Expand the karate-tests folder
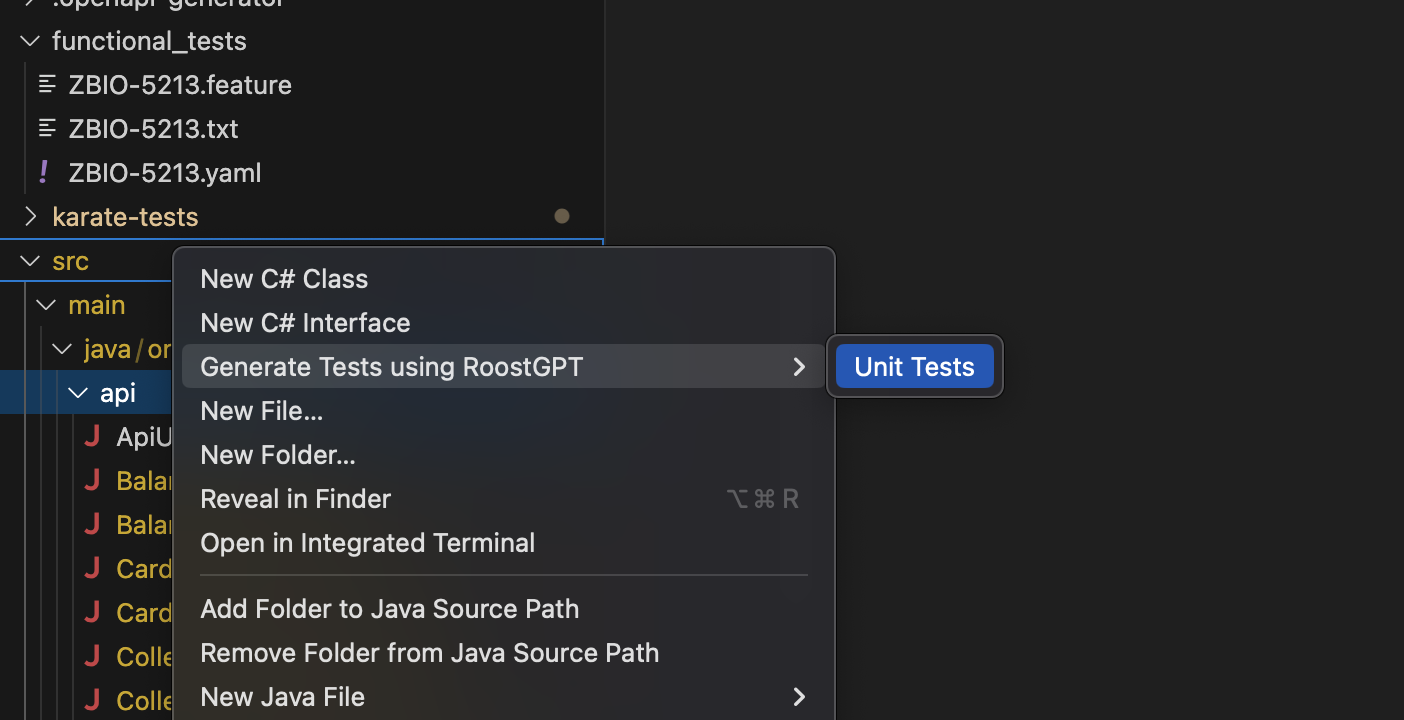Screen dimensions: 1404x720 coord(30,216)
